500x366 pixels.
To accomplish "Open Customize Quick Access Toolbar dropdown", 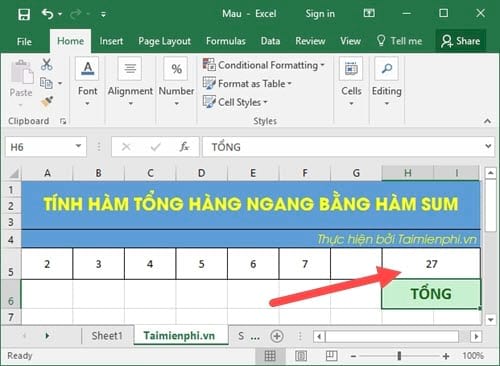I will 103,14.
